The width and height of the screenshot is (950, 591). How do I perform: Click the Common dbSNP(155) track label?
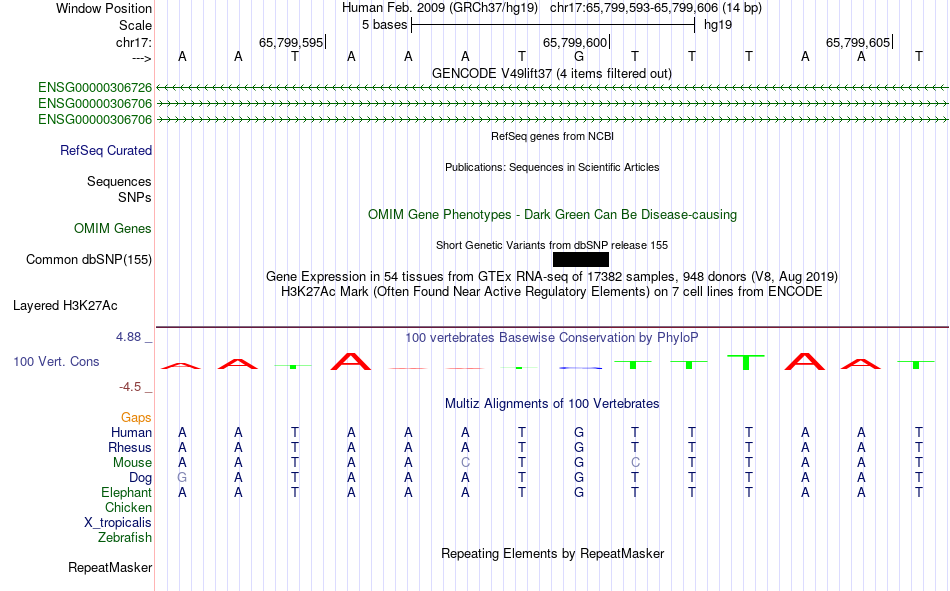(89, 259)
